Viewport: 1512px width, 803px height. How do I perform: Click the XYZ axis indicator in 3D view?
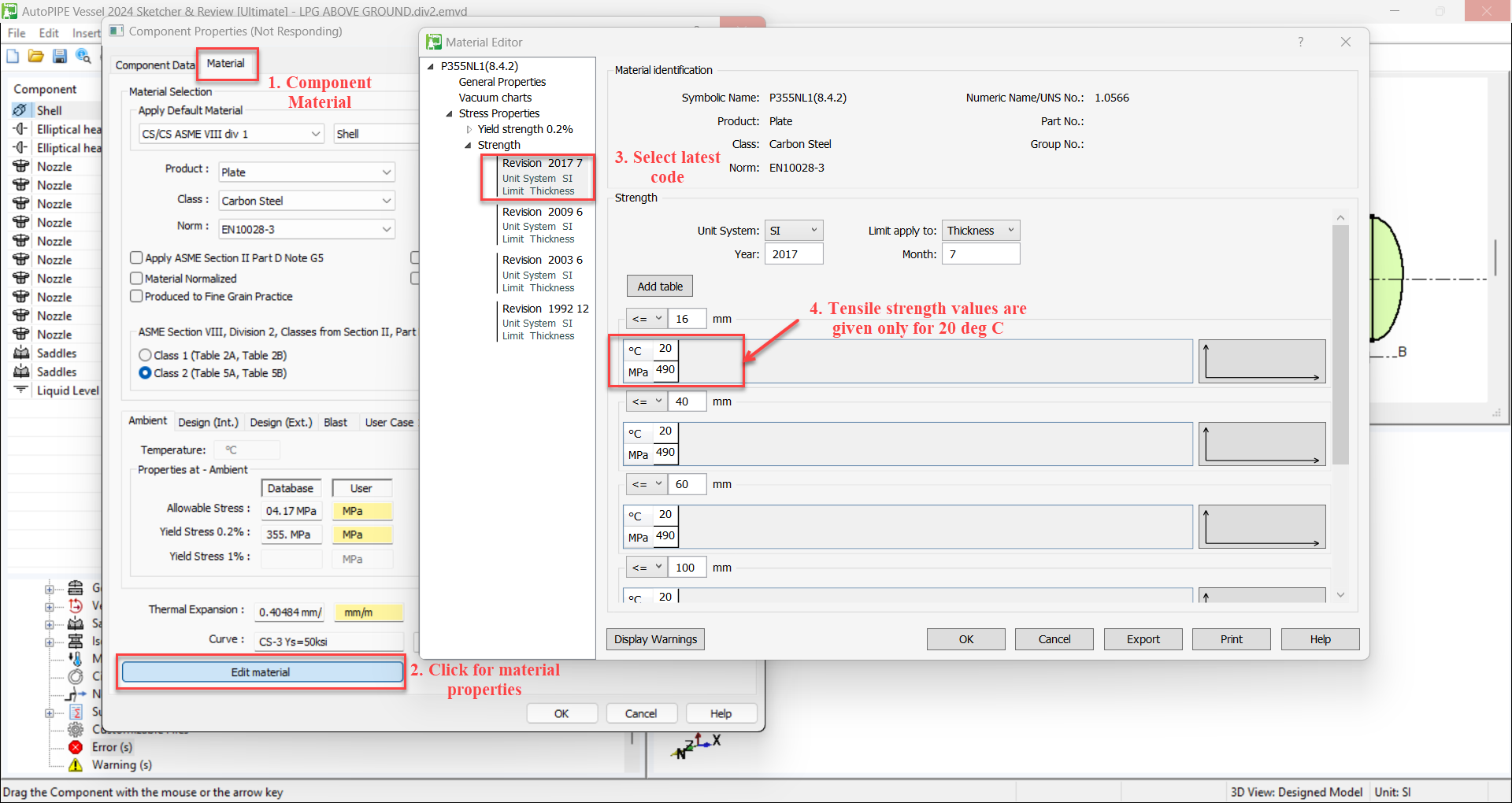(x=696, y=745)
